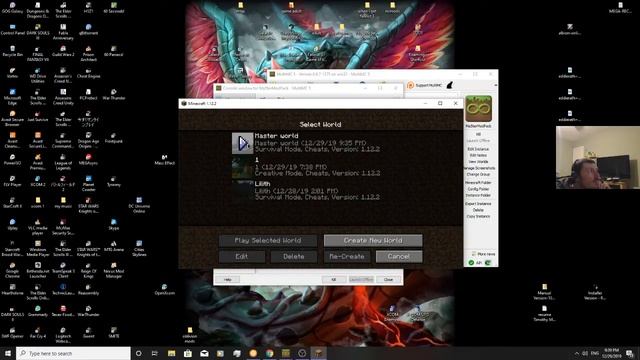Click the MultiMC instance pack icon
The width and height of the screenshot is (640, 360).
point(478,109)
